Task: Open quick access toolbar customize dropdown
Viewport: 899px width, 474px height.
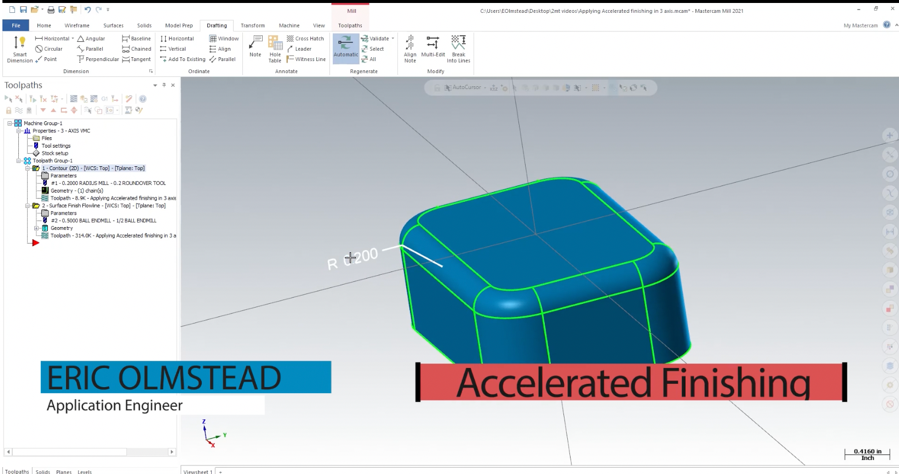Action: (x=108, y=10)
